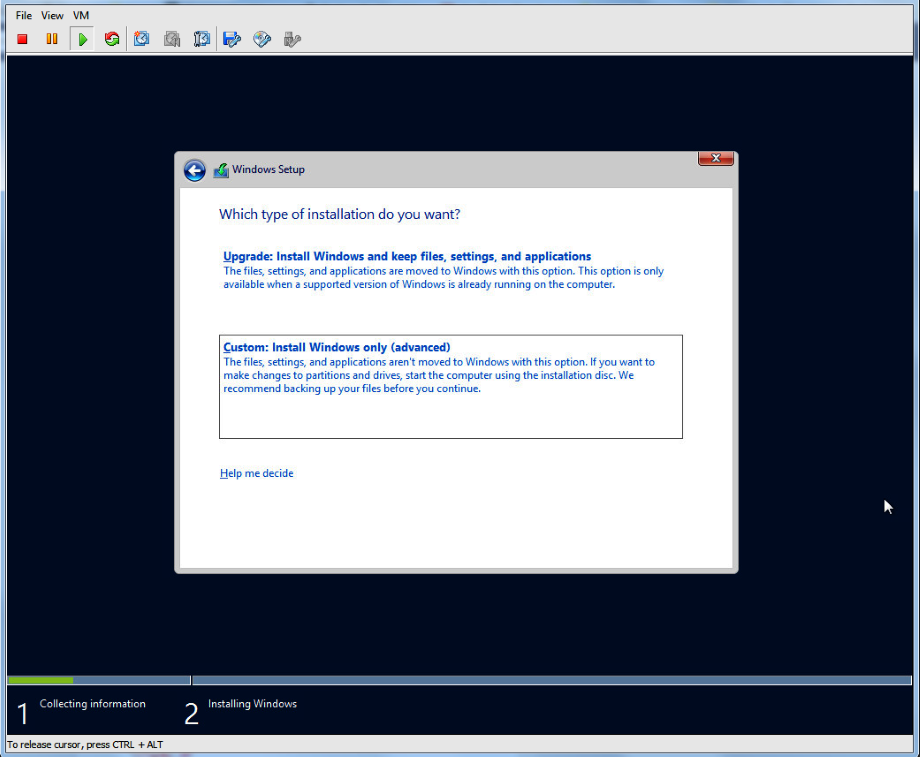Click the USB device connect icon

(x=292, y=39)
